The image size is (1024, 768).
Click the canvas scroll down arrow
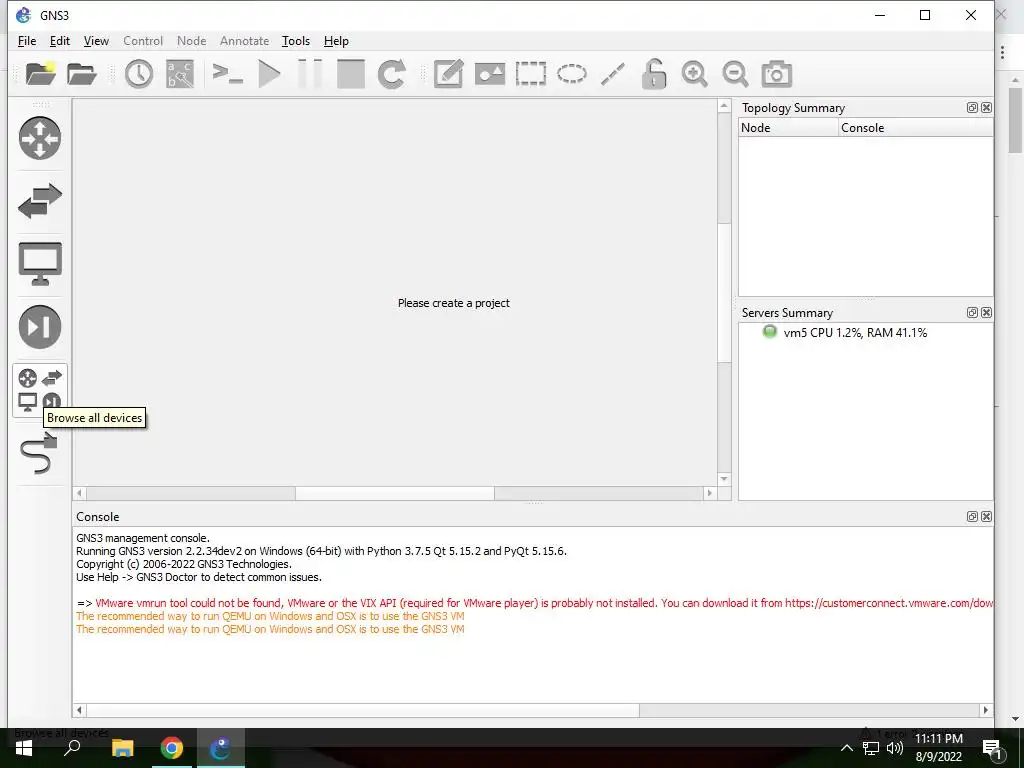coord(724,479)
